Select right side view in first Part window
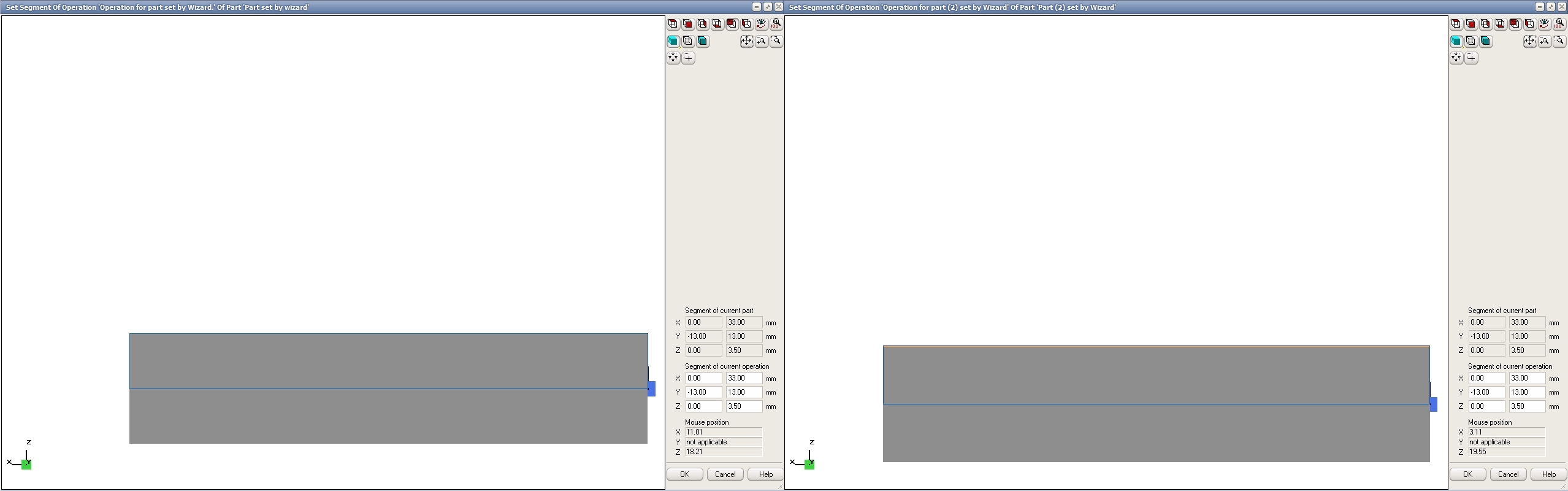Screen dimensions: 1568x491 tap(702, 24)
